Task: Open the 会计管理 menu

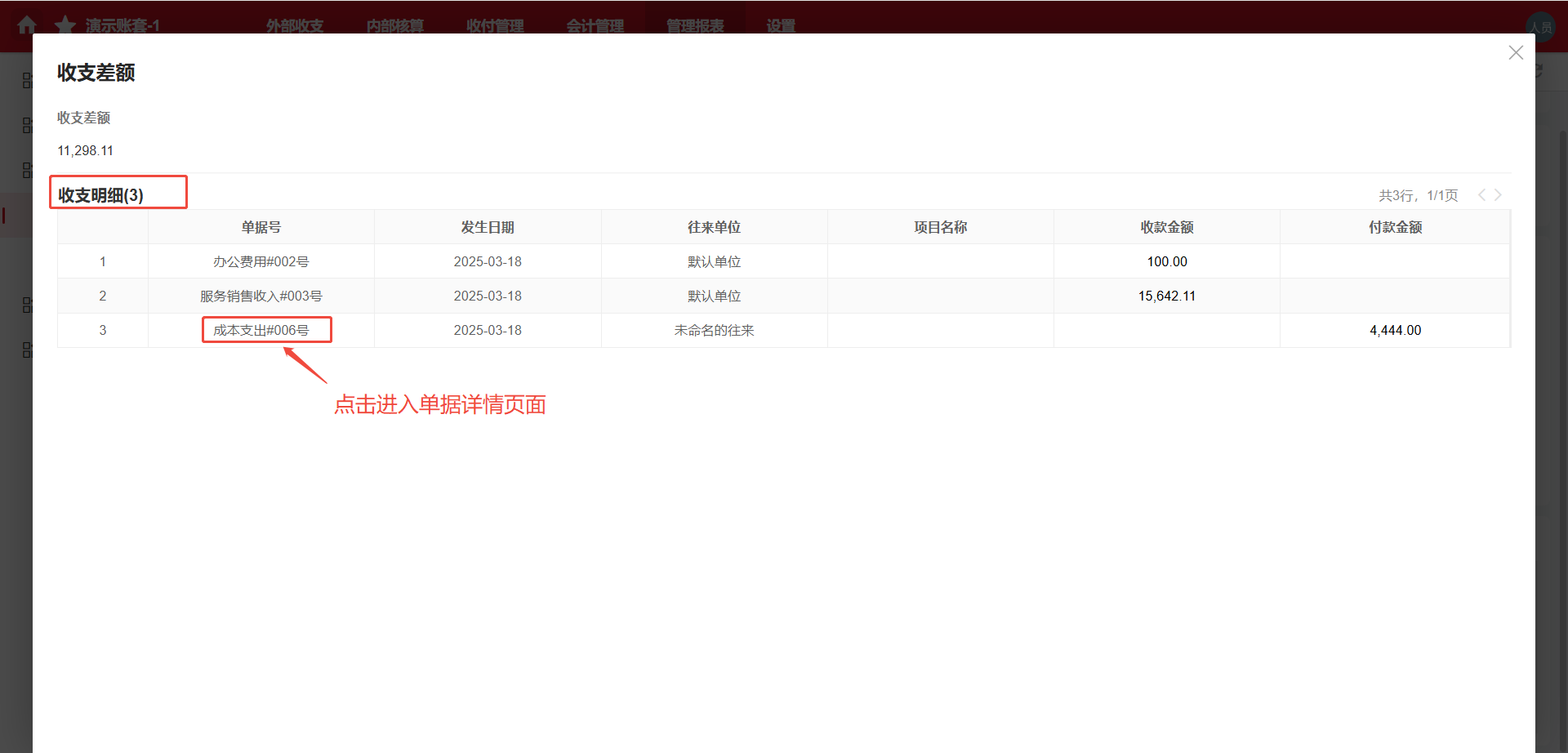Action: coord(595,26)
